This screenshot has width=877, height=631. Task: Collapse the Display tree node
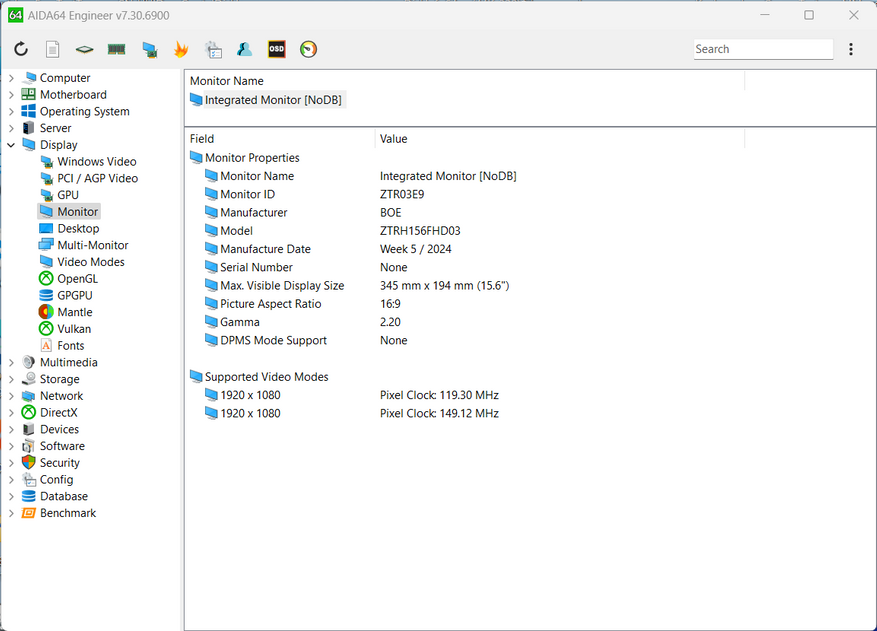pyautogui.click(x=11, y=145)
